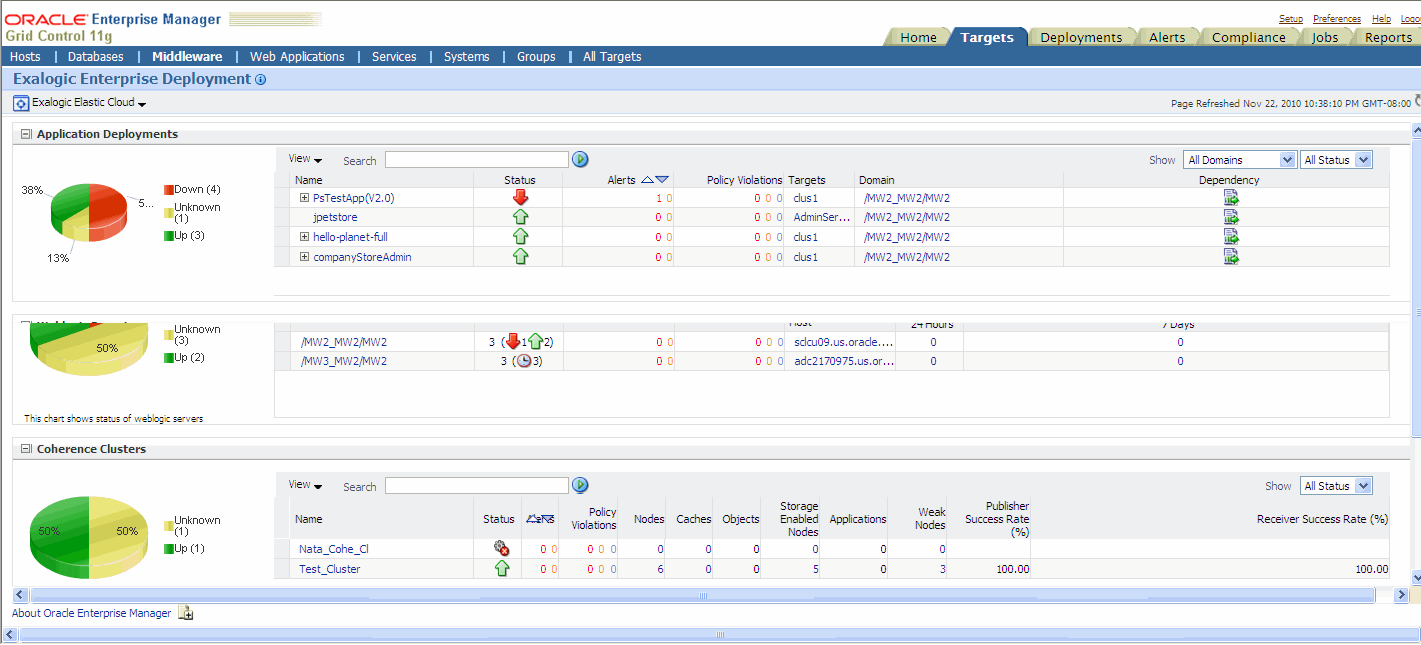The height and width of the screenshot is (645, 1421).
Task: Click the alerts column header icon in Coherence
Action: [x=540, y=519]
